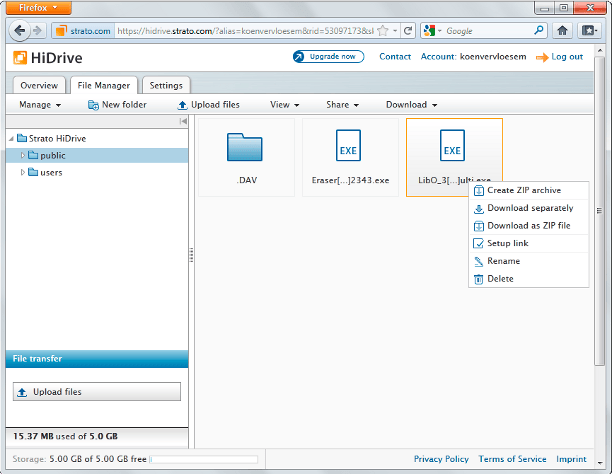This screenshot has width=612, height=474.
Task: Open the bookmarks menu icon
Action: pyautogui.click(x=589, y=30)
